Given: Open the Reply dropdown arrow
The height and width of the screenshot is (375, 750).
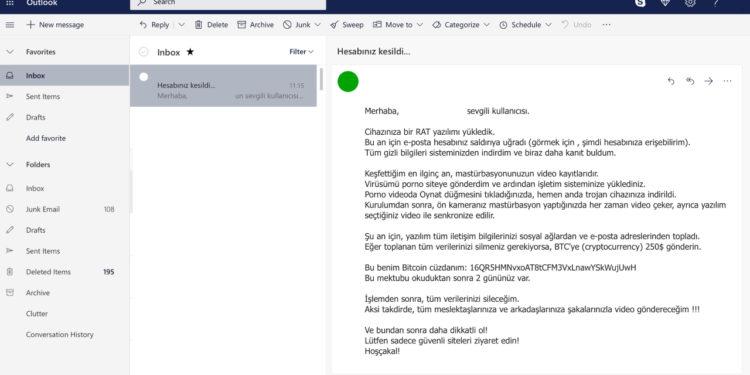Looking at the screenshot, I should pos(181,25).
